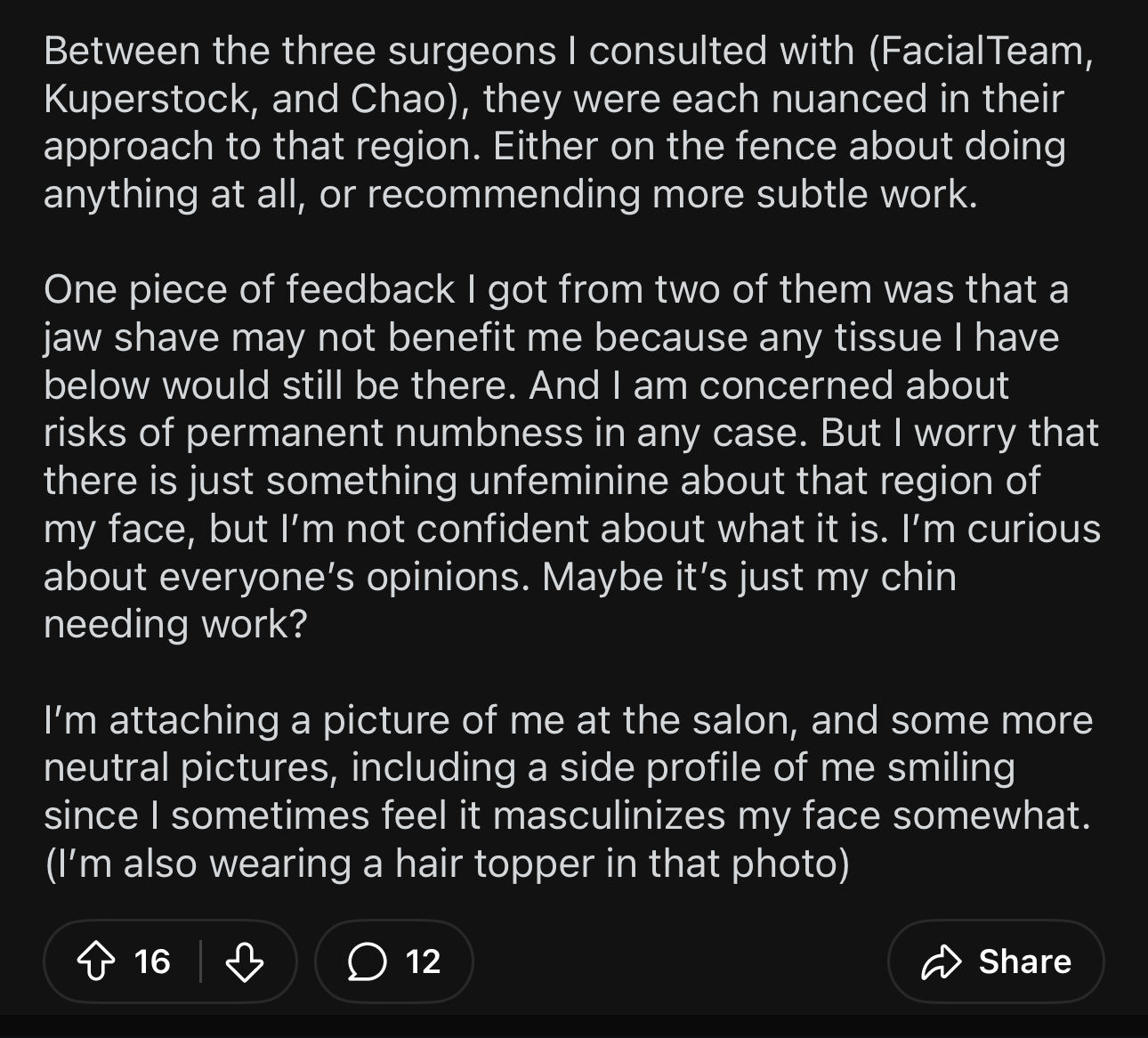Downvote the post with the down arrow
This screenshot has width=1148, height=1038.
[x=244, y=961]
